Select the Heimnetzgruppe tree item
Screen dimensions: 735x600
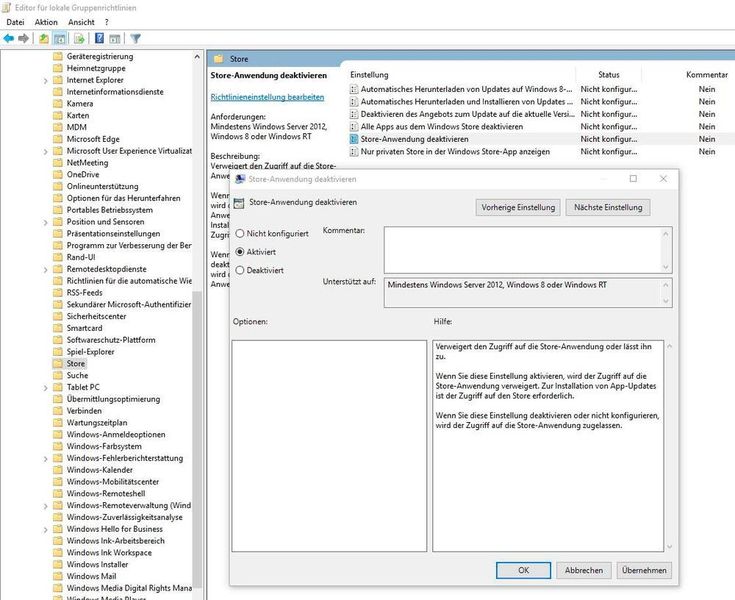point(96,68)
